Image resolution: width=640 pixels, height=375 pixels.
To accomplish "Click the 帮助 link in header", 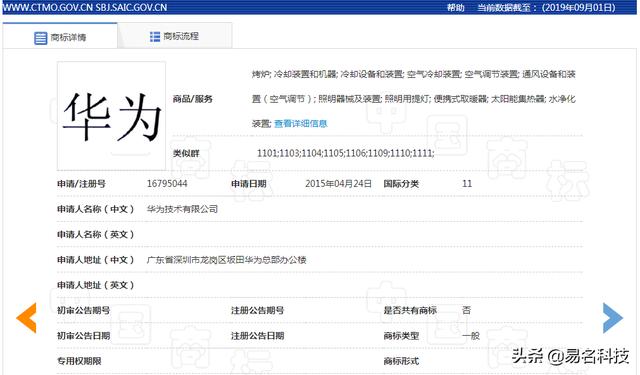I will click(456, 7).
